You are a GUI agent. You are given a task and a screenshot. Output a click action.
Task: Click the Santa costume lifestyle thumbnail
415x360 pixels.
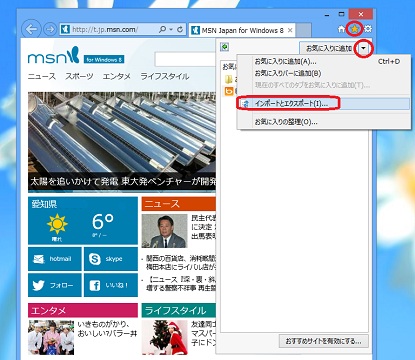coord(164,337)
